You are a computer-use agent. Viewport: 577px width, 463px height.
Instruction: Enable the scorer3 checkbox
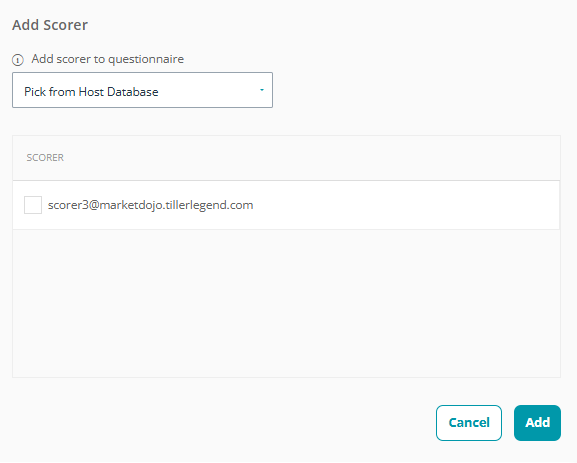[33, 205]
